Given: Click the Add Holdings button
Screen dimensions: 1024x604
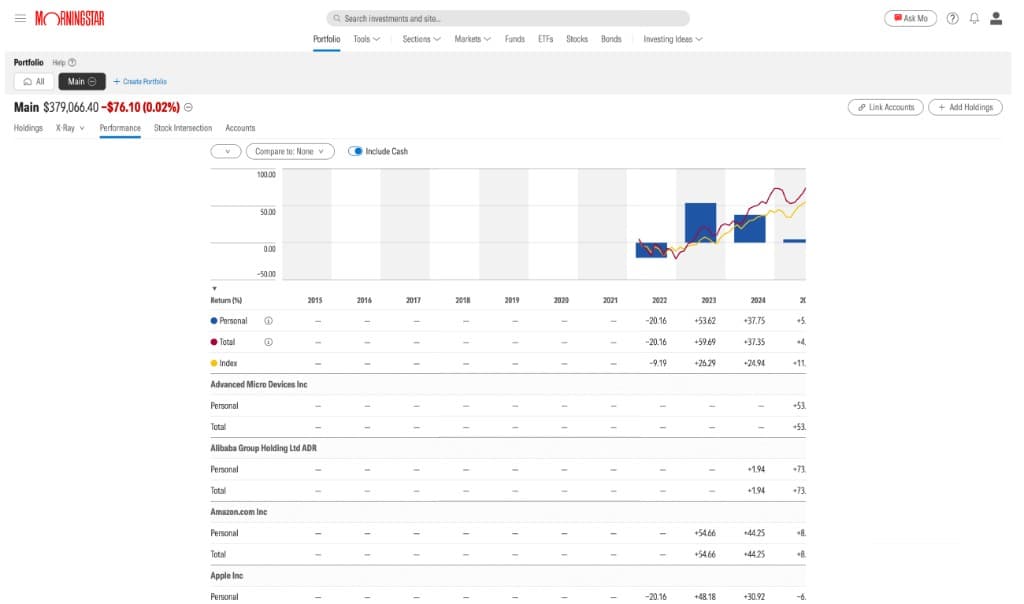Looking at the screenshot, I should pyautogui.click(x=965, y=107).
